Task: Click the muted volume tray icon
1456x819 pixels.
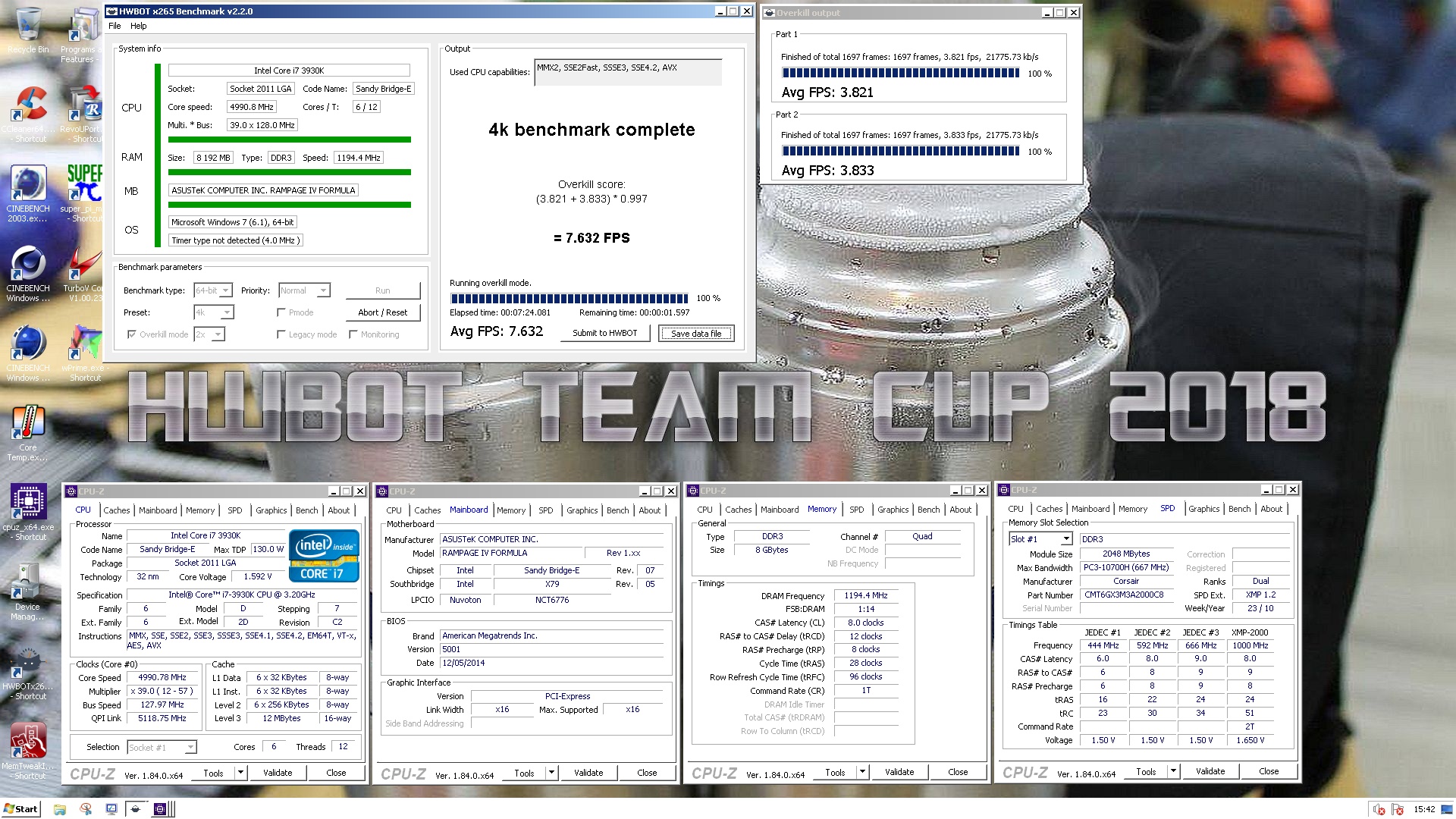Action: 1379,810
